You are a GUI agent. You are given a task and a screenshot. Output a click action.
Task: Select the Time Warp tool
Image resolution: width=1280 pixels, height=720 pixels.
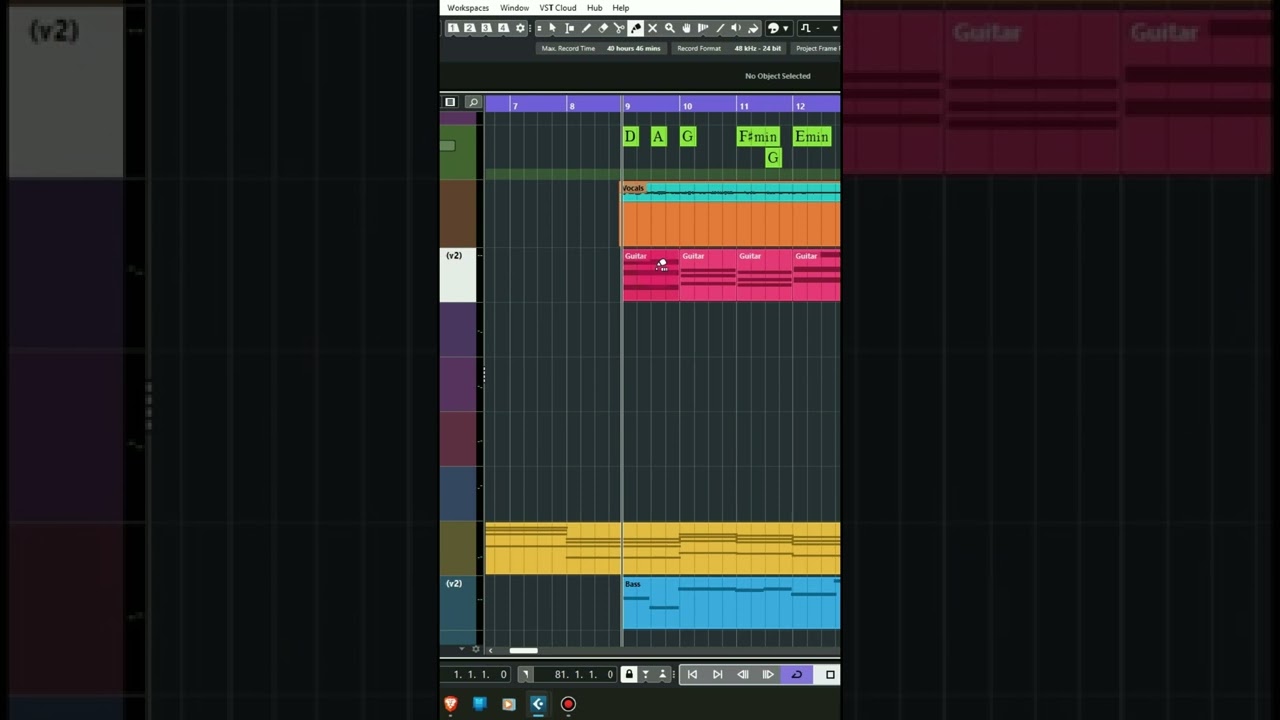click(702, 28)
